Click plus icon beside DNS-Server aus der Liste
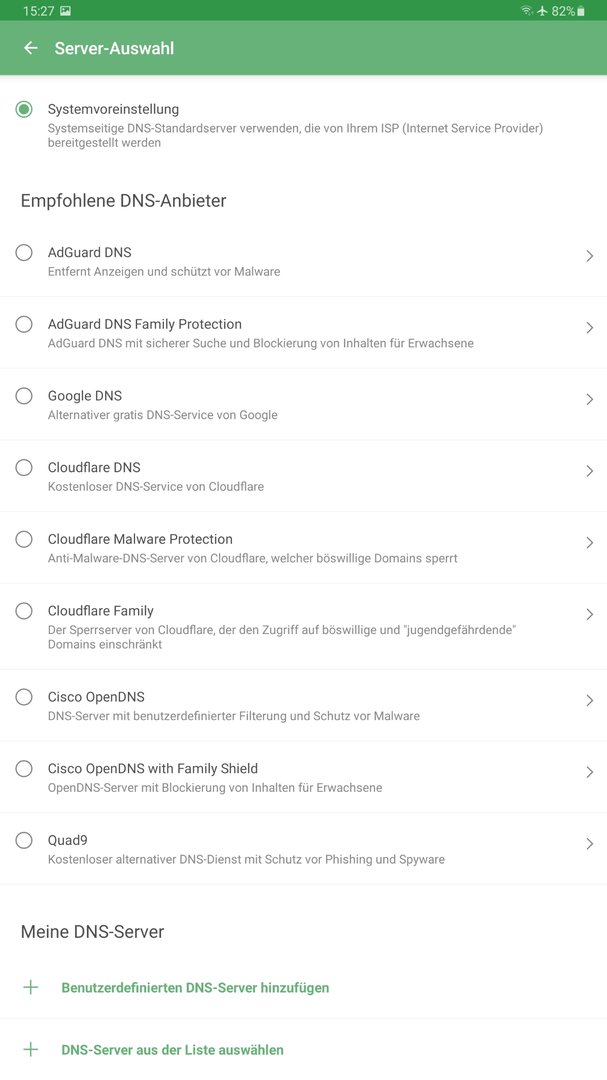 [30, 1049]
